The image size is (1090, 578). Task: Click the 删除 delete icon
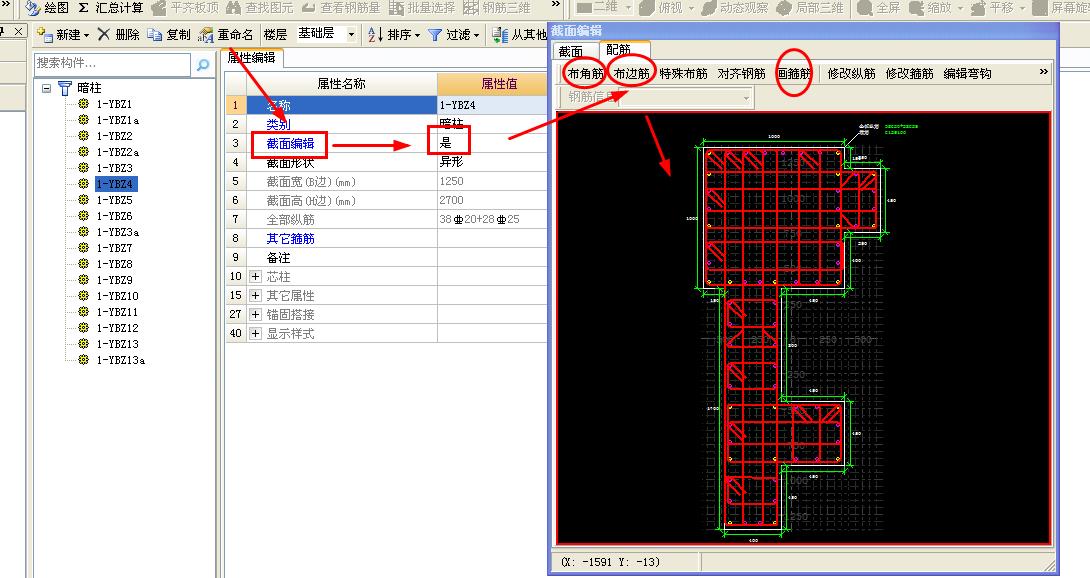point(104,34)
